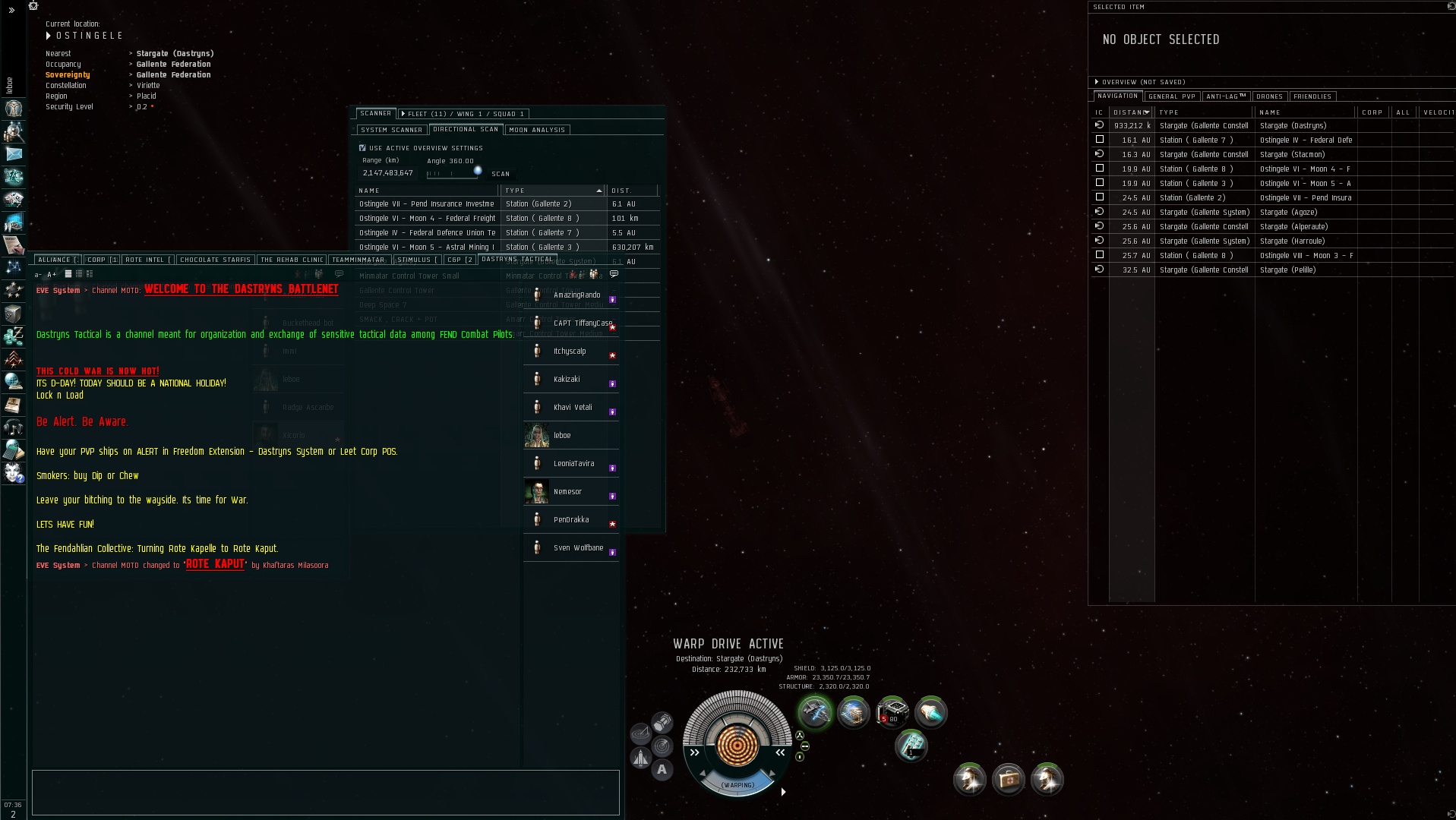
Task: Select Ostingele IV Federal Defe station checkbox icon
Action: pos(1099,140)
